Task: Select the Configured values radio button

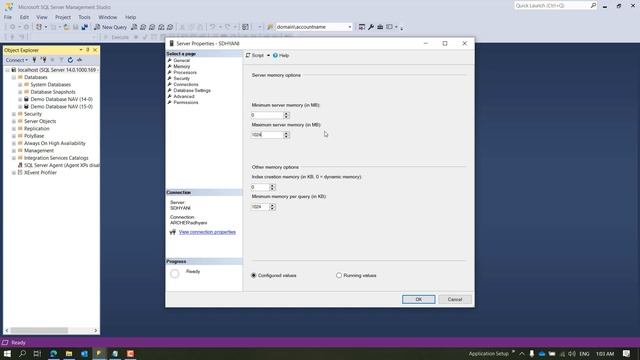Action: pos(253,276)
